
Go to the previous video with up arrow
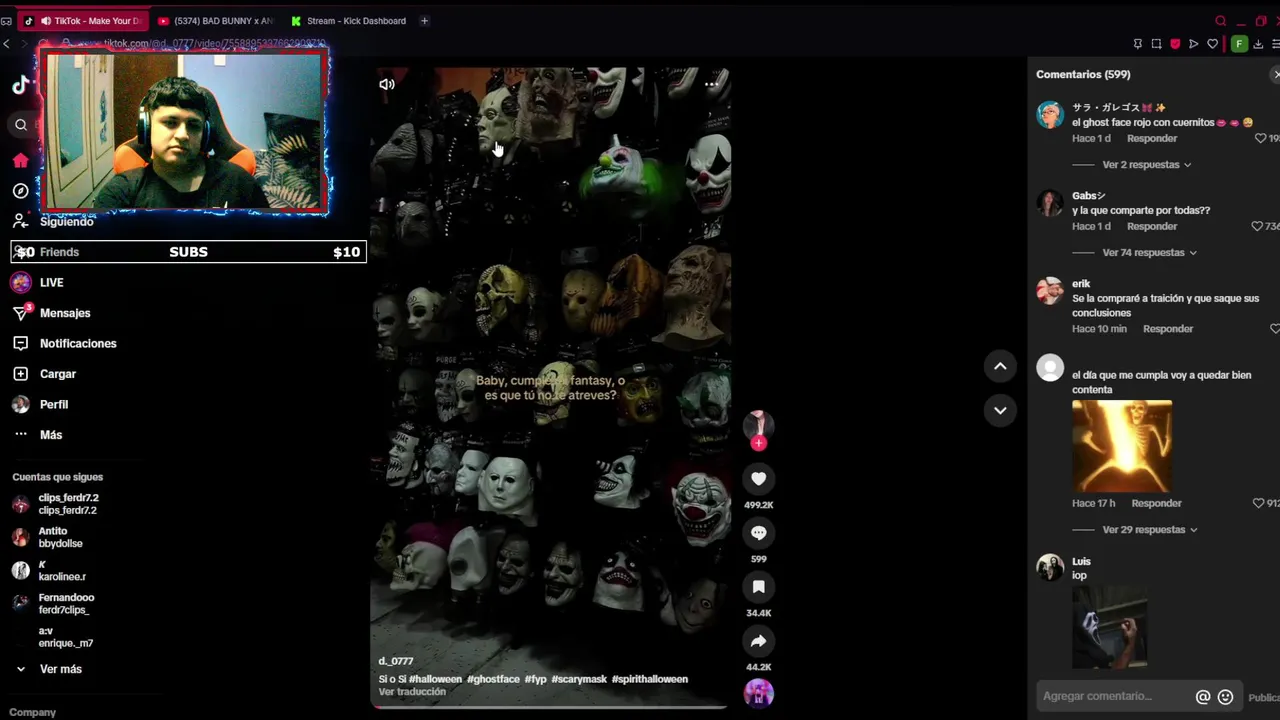click(1000, 367)
